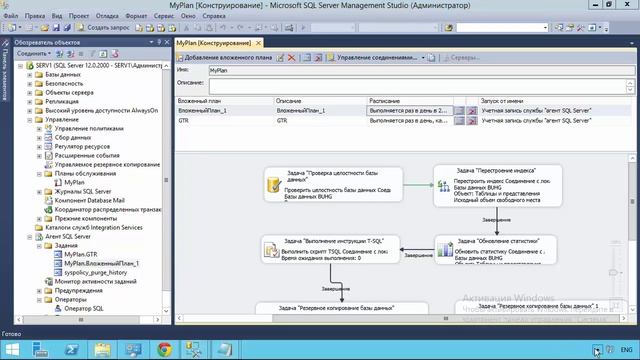Image resolution: width=640 pixels, height=360 pixels.
Task: Open the Файл menu
Action: 11,16
